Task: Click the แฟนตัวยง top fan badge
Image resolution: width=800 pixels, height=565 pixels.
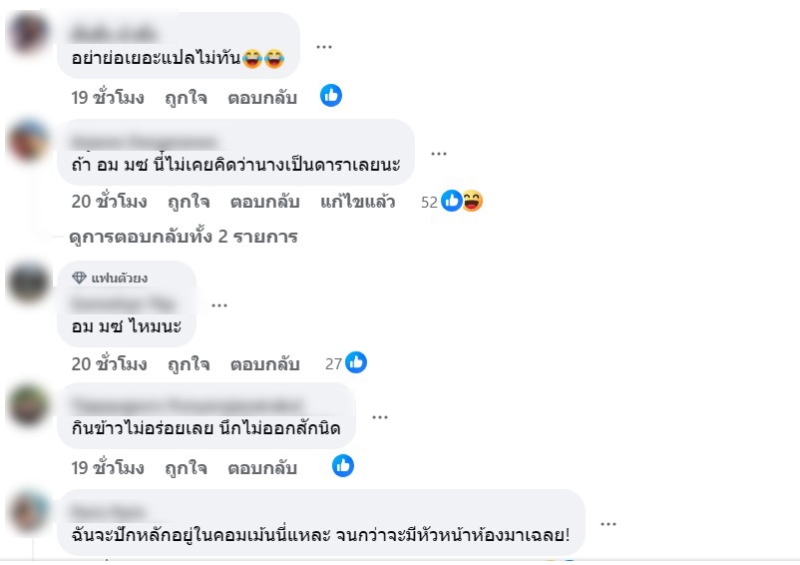Action: pyautogui.click(x=110, y=278)
